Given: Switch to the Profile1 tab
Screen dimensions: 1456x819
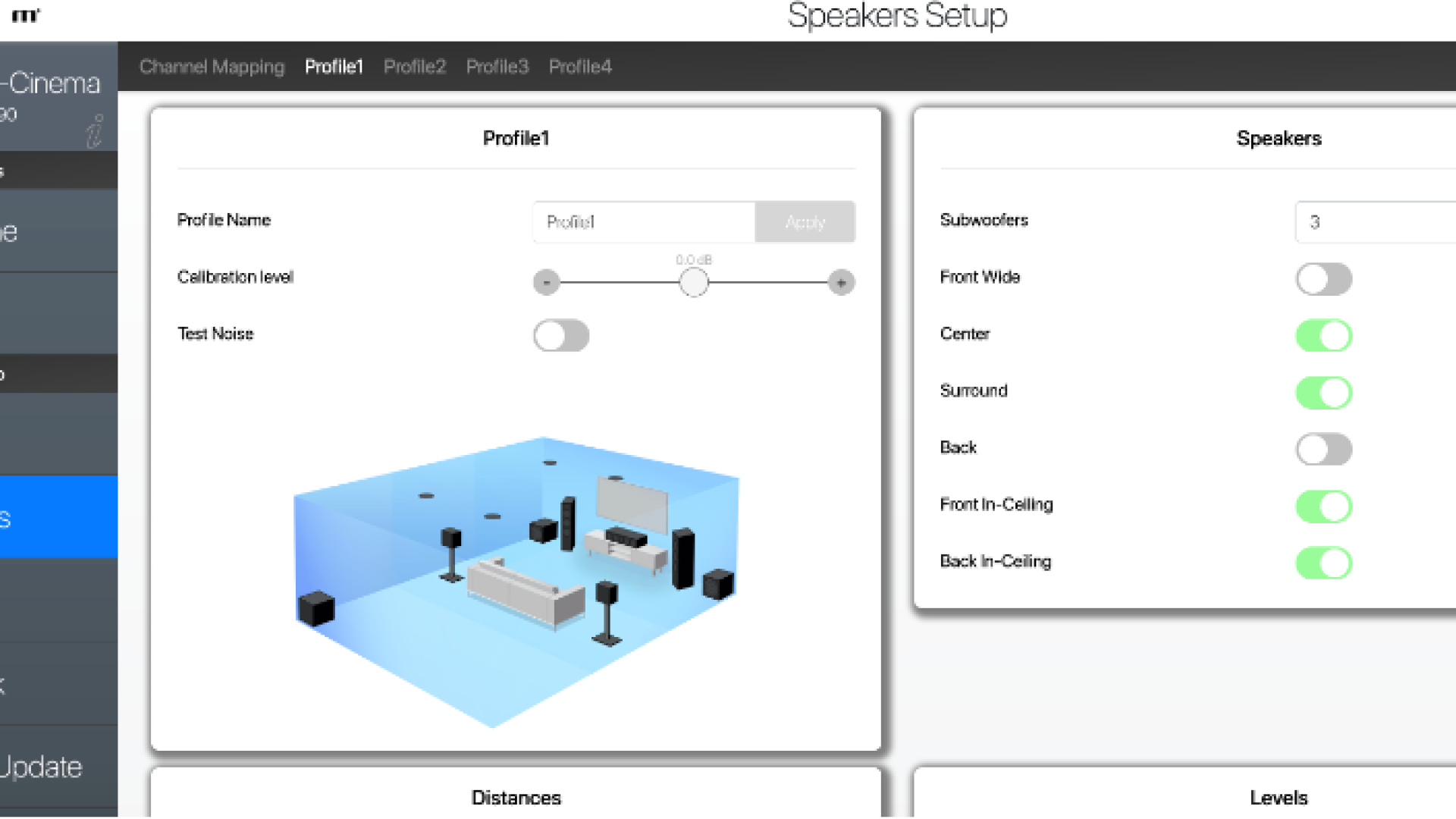Looking at the screenshot, I should coord(334,67).
